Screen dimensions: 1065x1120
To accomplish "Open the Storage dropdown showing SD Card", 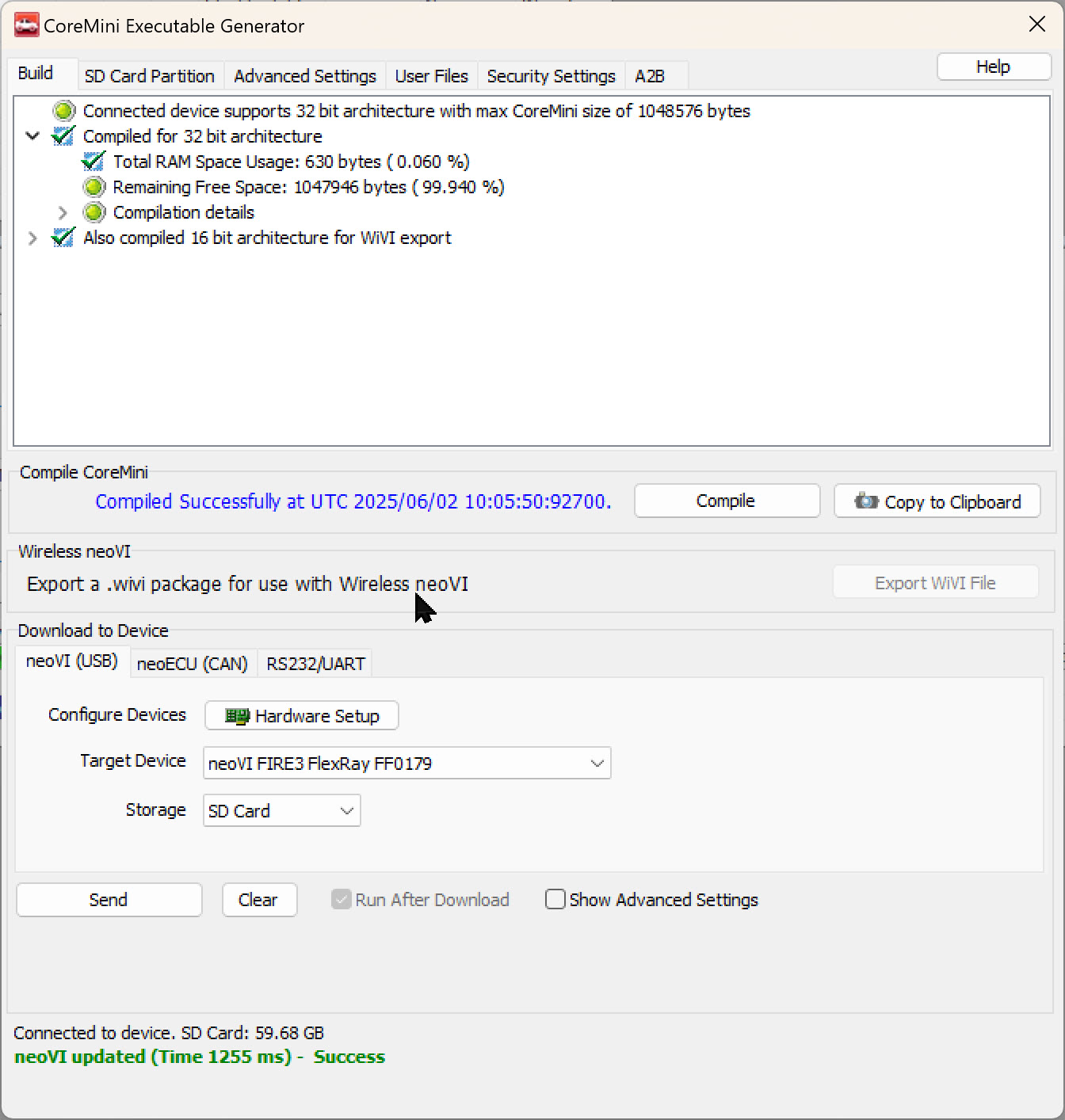I will point(346,810).
